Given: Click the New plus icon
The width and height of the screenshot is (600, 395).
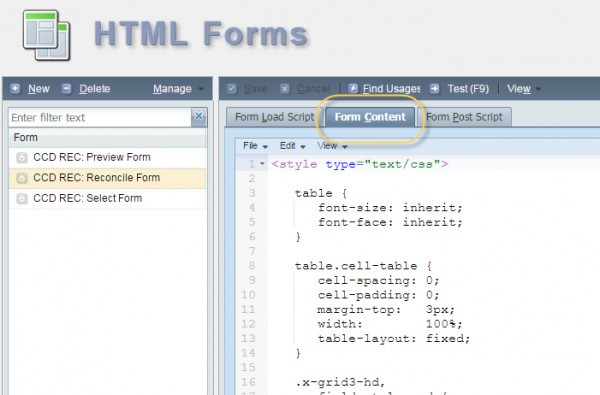Looking at the screenshot, I should tap(15, 88).
